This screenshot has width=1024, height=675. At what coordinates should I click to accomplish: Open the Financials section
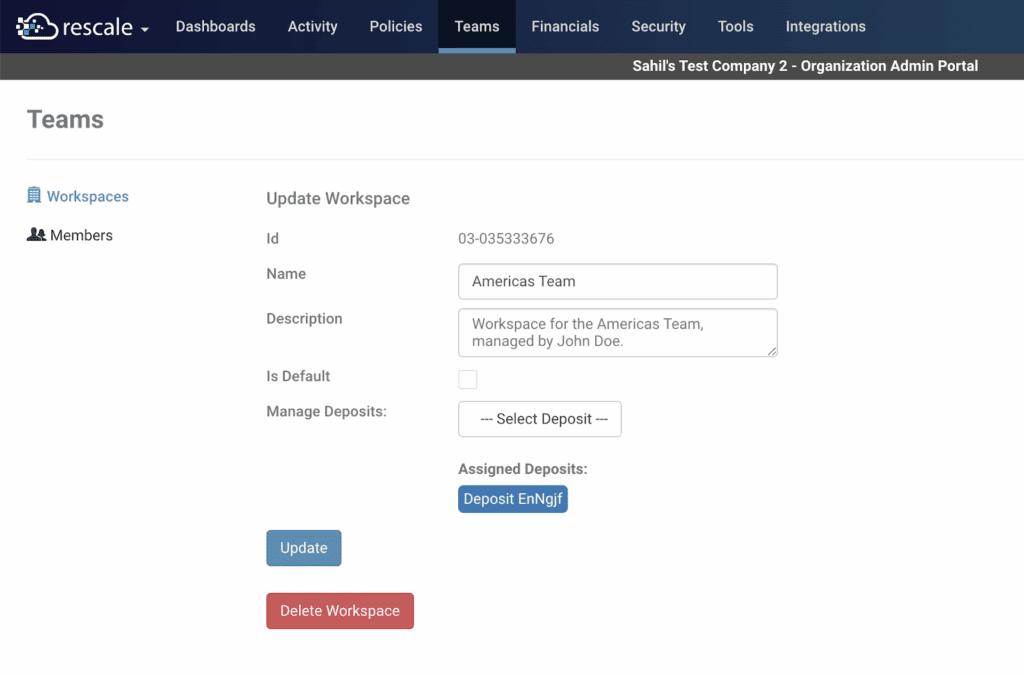coord(565,27)
